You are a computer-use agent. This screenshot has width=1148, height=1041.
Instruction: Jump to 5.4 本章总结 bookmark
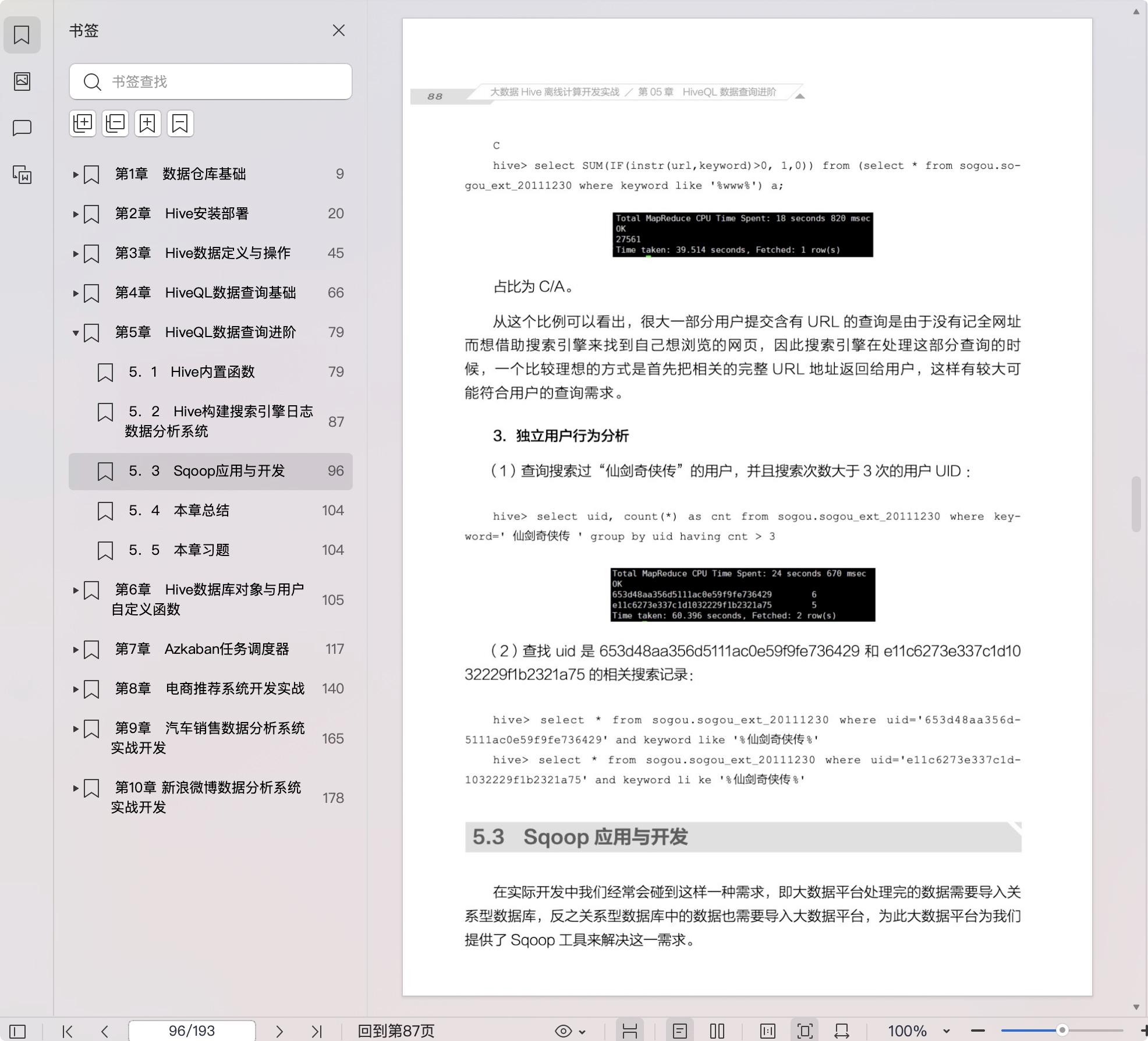(x=211, y=511)
